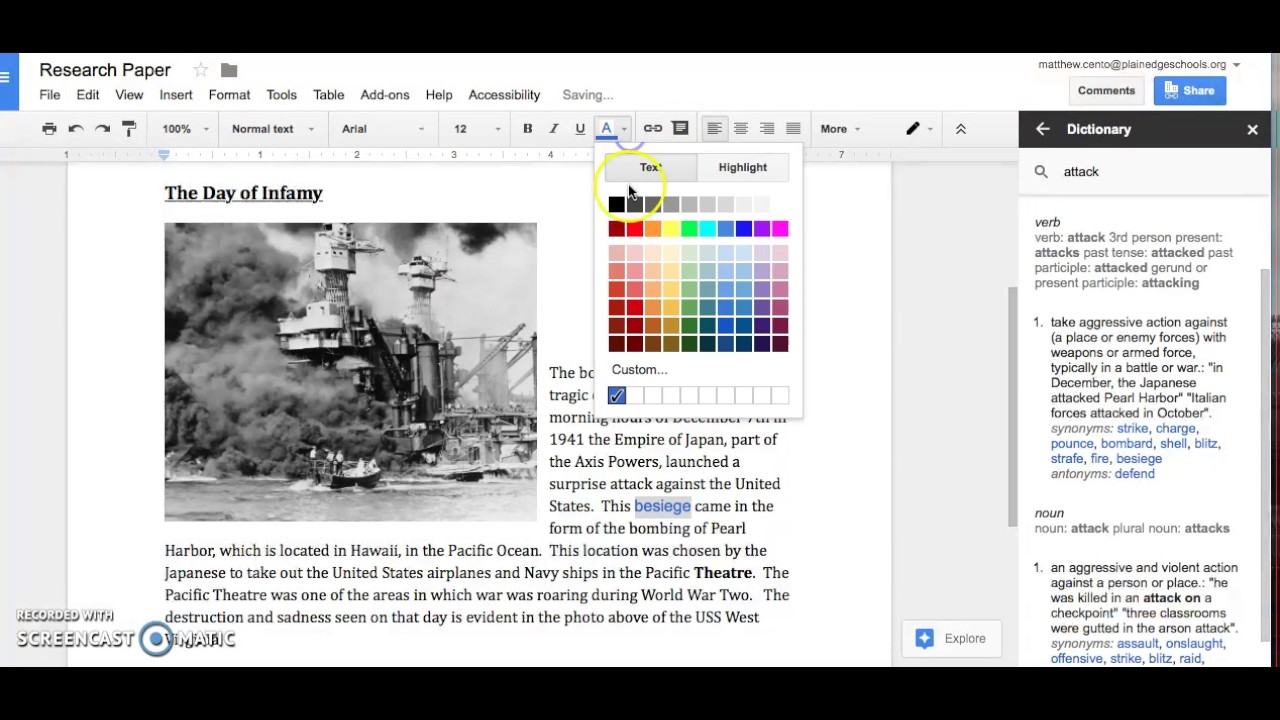Viewport: 1280px width, 720px height.
Task: Switch to the Highlight tab in color picker
Action: pos(742,168)
